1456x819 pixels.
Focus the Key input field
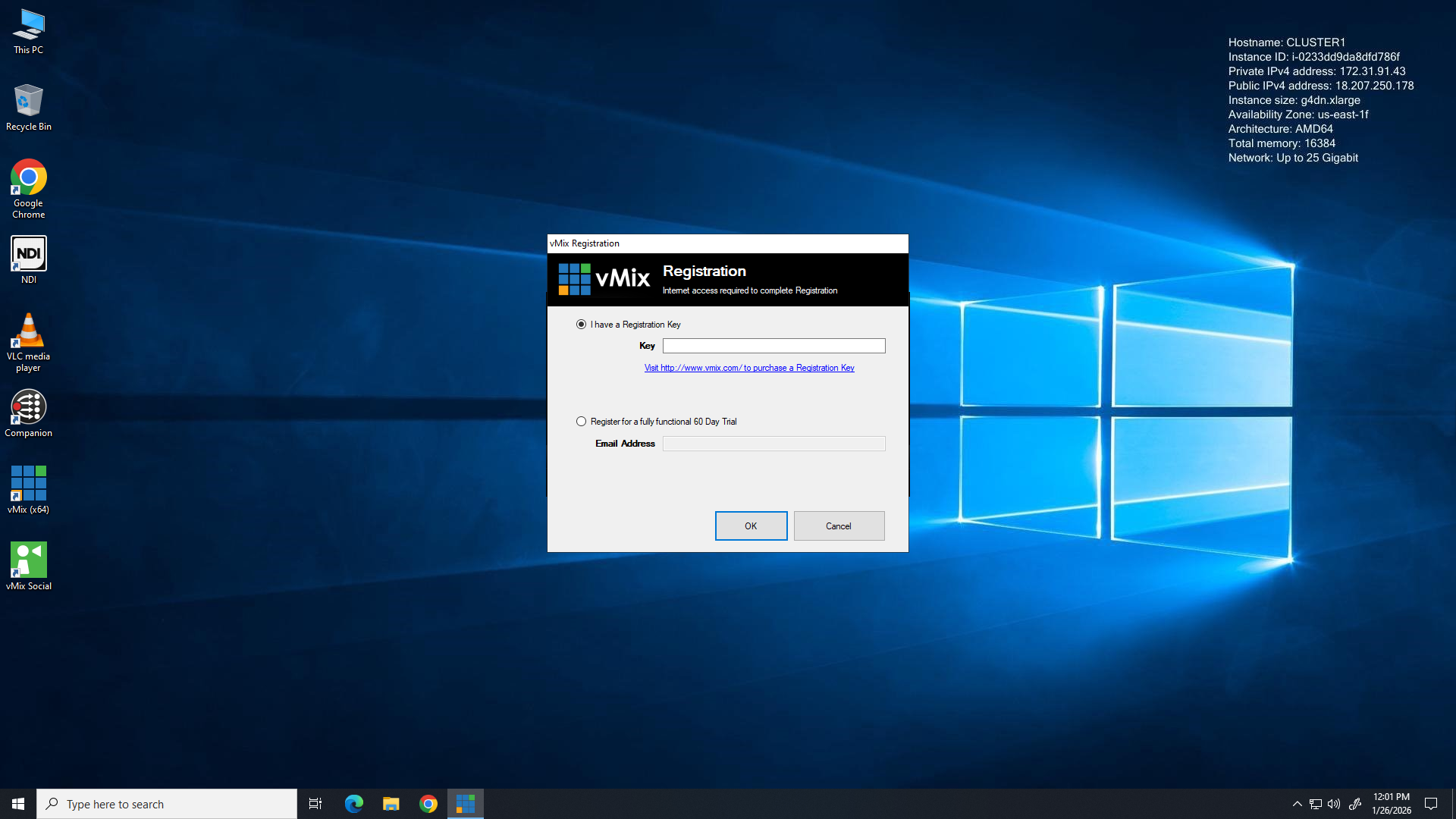773,346
